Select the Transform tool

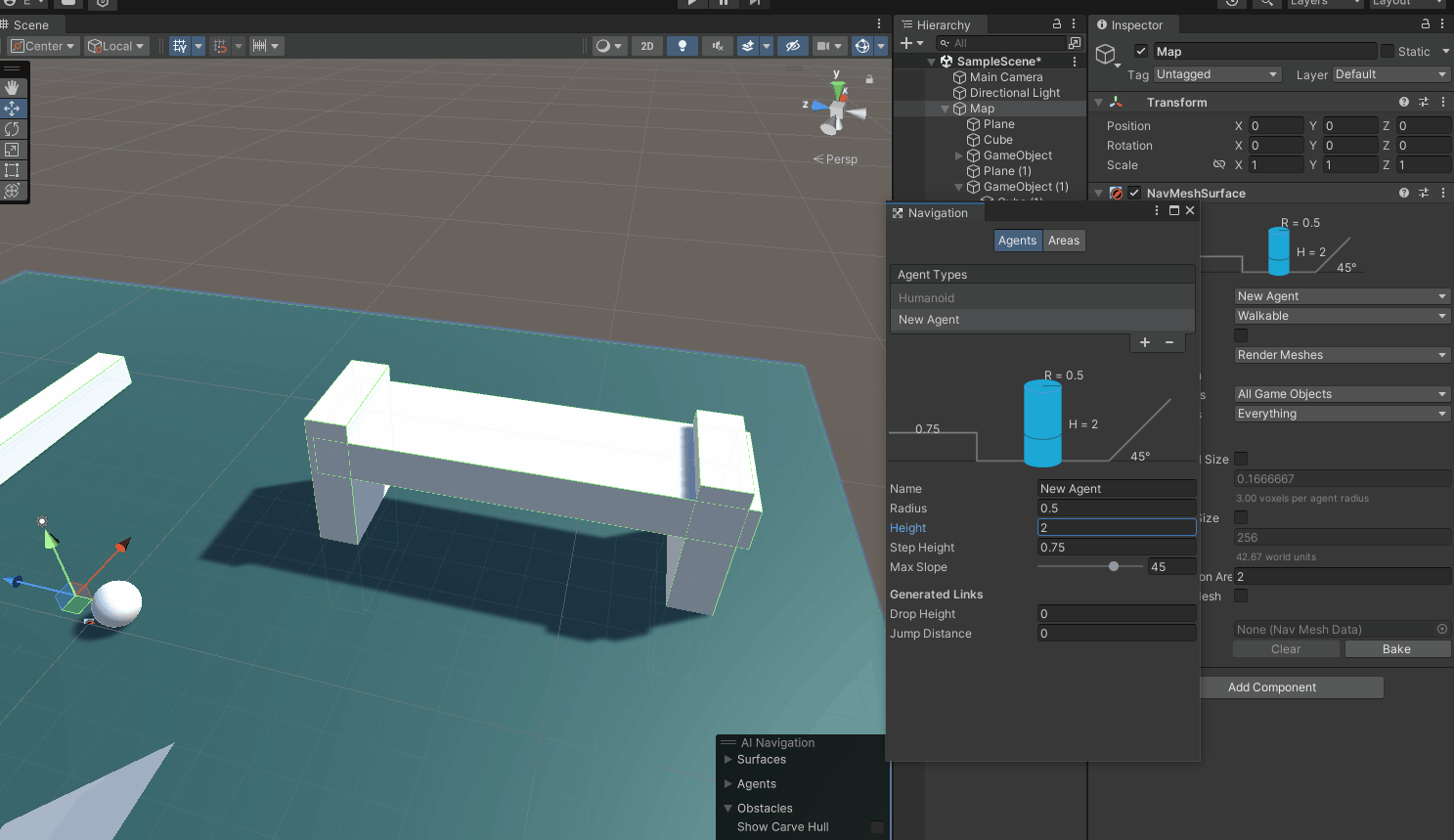click(x=12, y=191)
